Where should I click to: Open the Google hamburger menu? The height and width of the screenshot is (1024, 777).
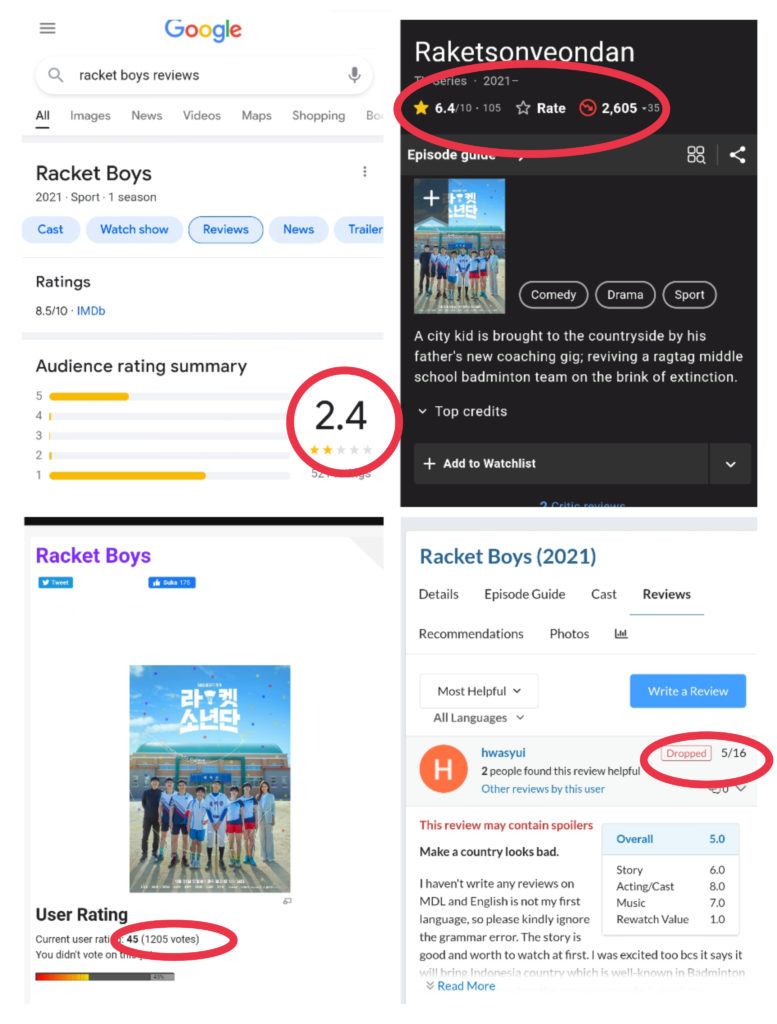click(x=47, y=28)
